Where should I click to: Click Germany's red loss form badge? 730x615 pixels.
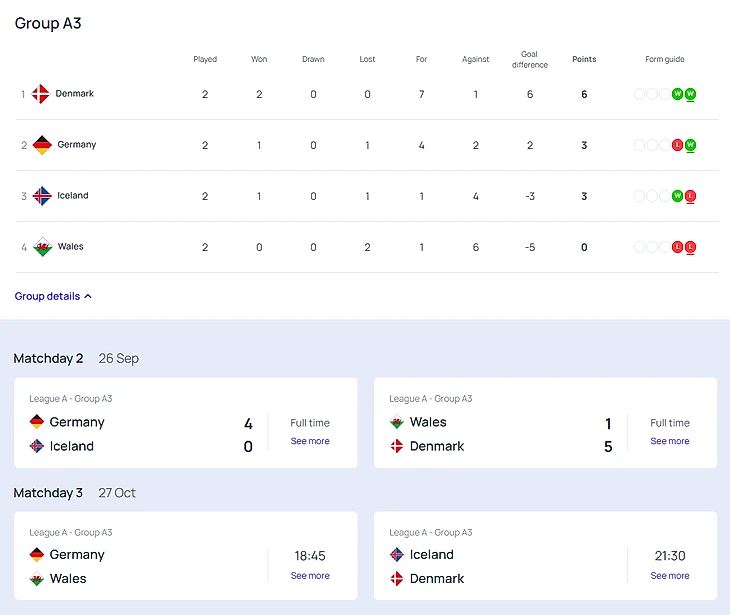pos(677,145)
